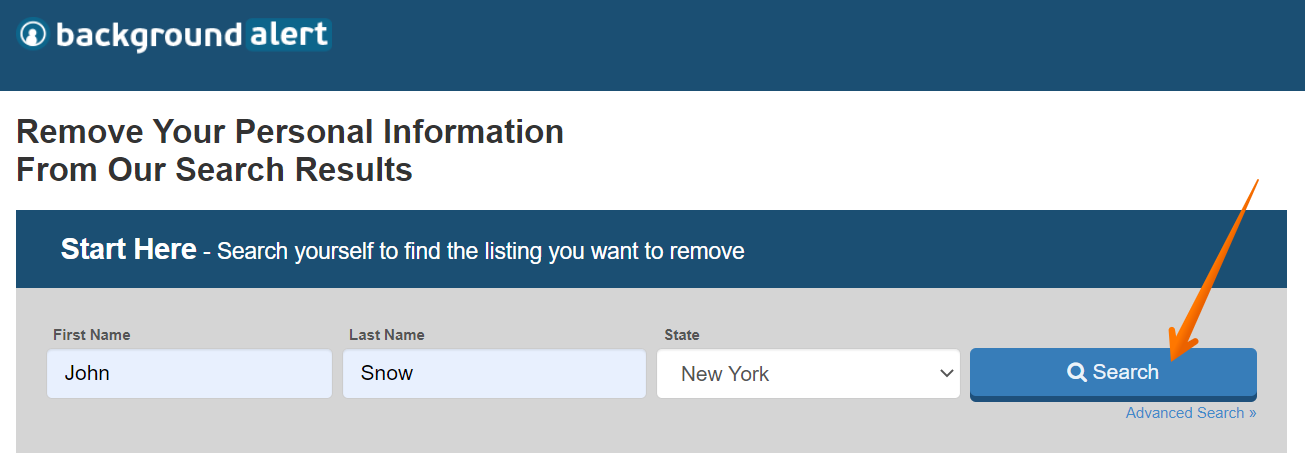Click the State label above dropdown

point(682,335)
